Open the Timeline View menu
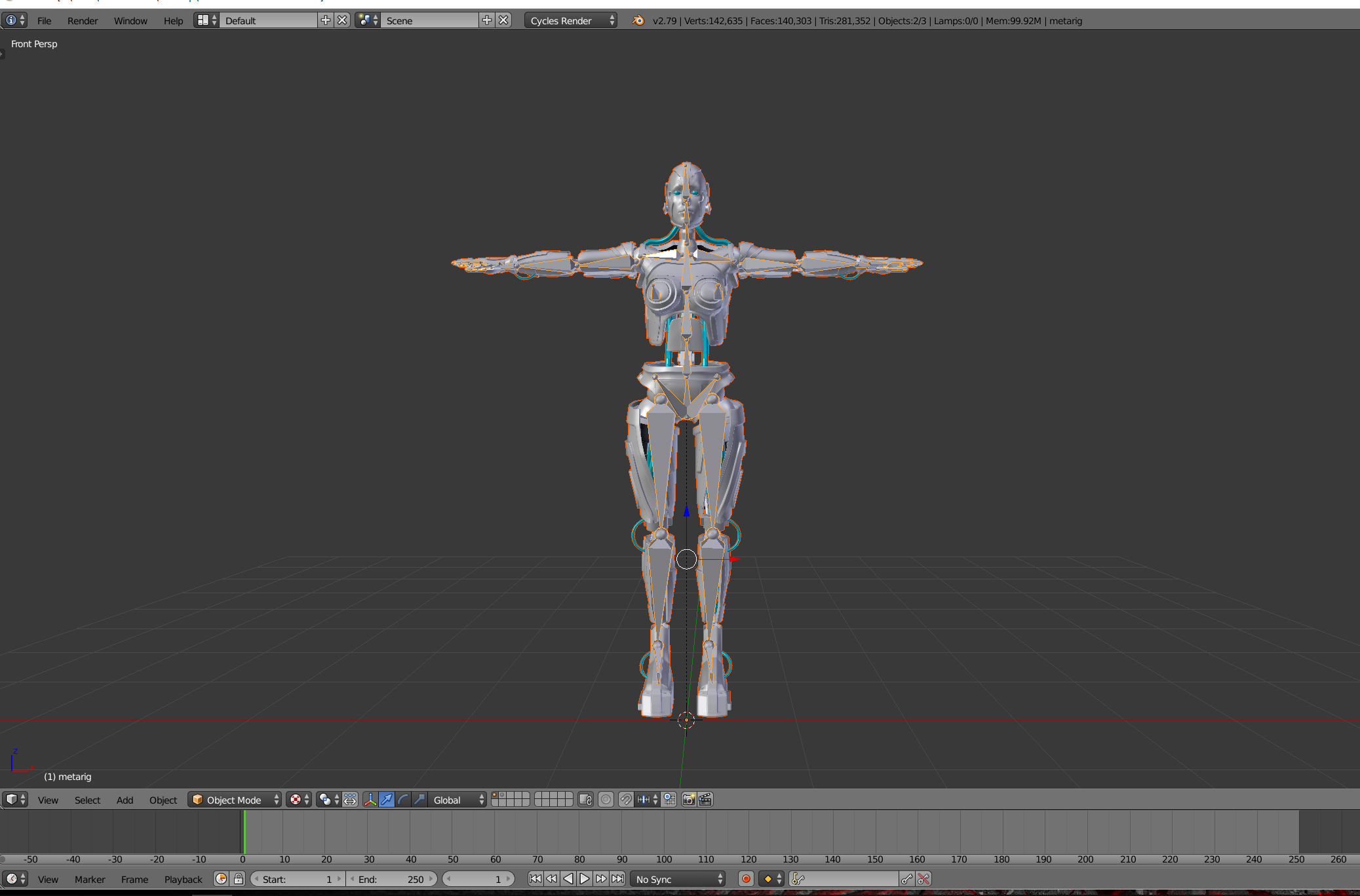 pyautogui.click(x=48, y=879)
